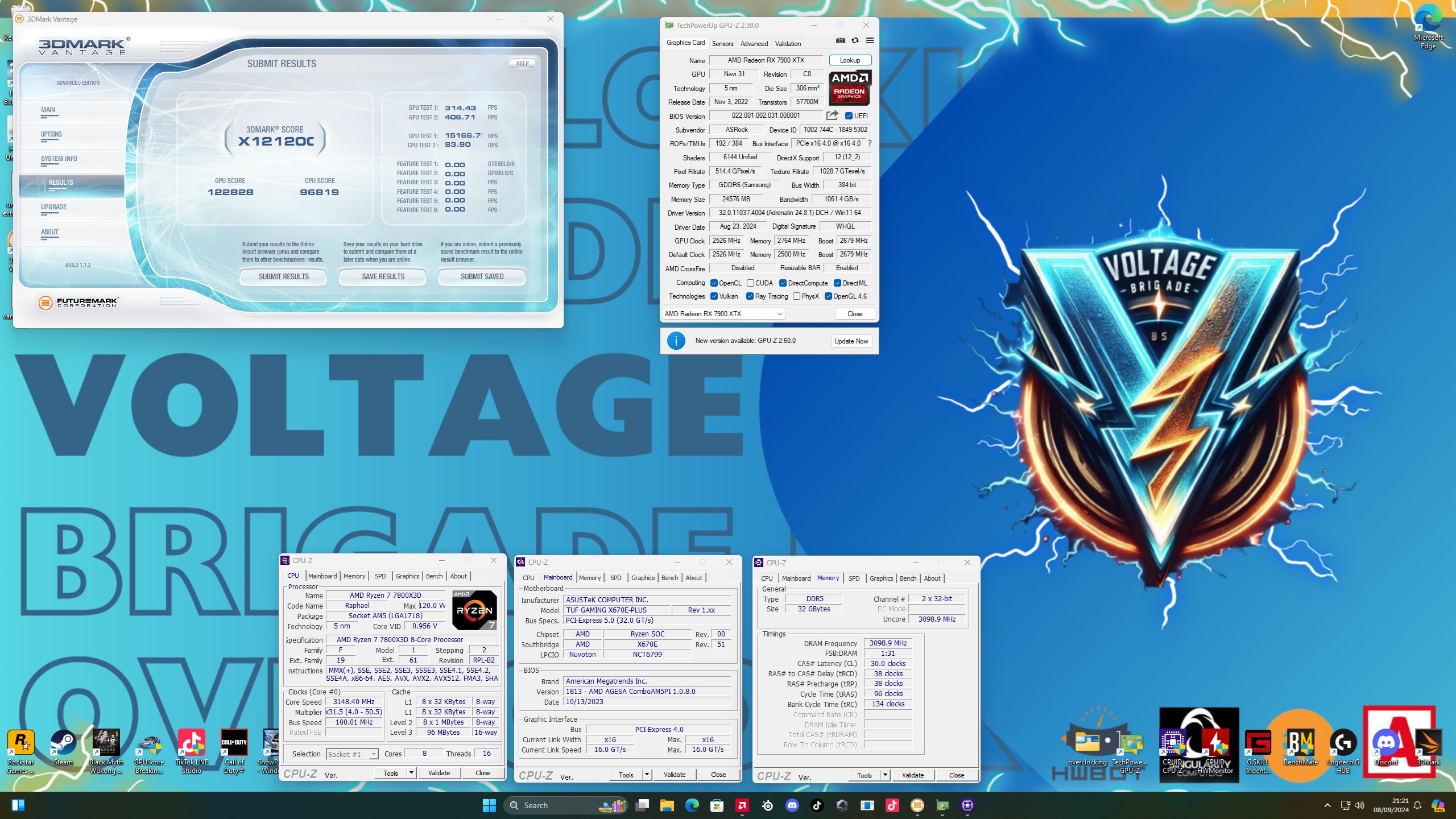Open the BenchMate desktop shortcut
This screenshot has height=819, width=1456.
[1300, 746]
